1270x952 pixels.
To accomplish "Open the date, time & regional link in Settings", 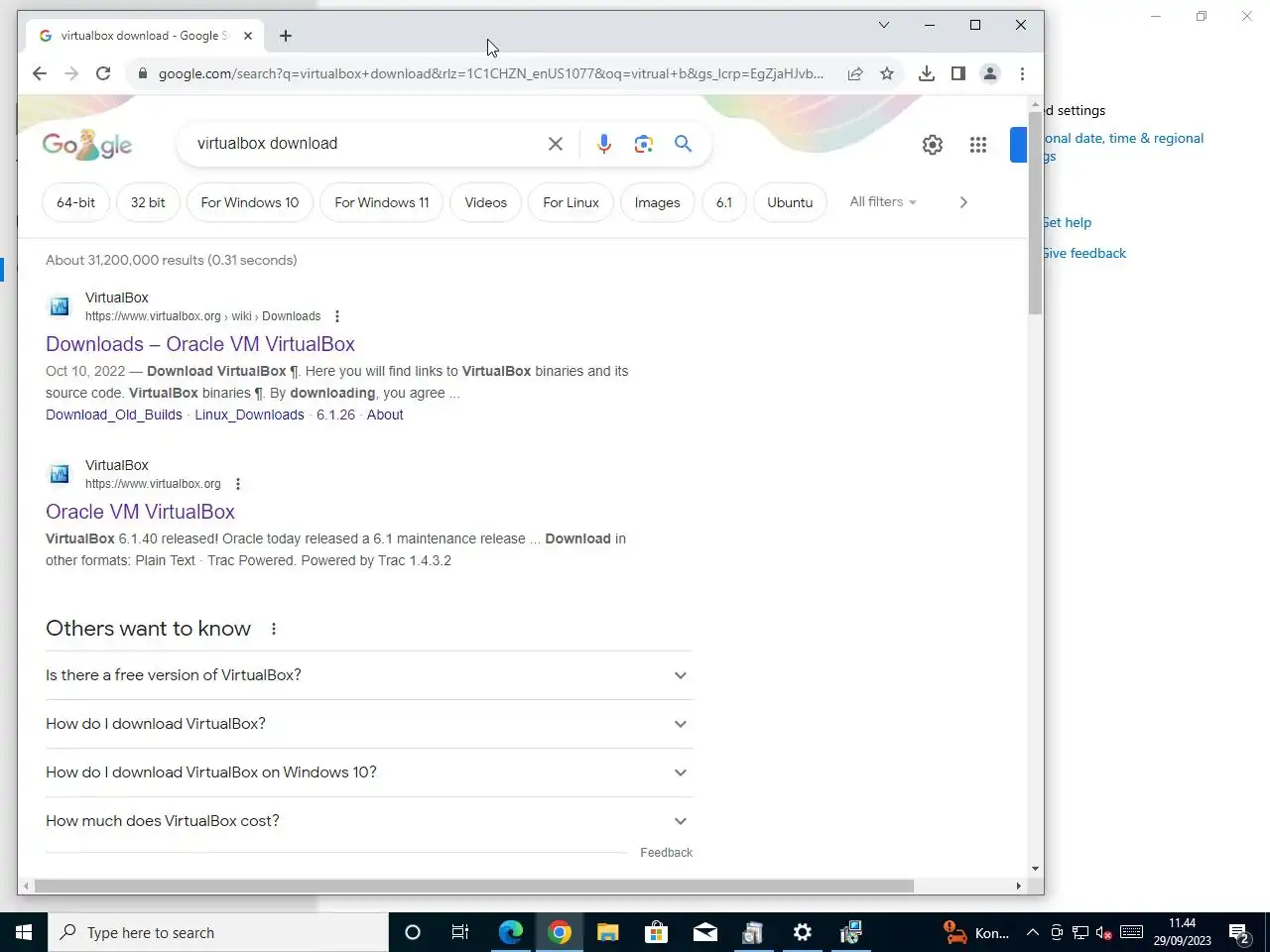I will coord(1123,147).
